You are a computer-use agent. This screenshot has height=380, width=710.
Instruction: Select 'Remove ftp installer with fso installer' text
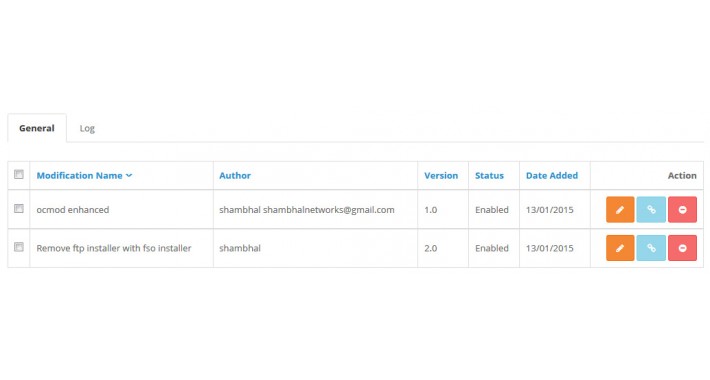(x=114, y=248)
